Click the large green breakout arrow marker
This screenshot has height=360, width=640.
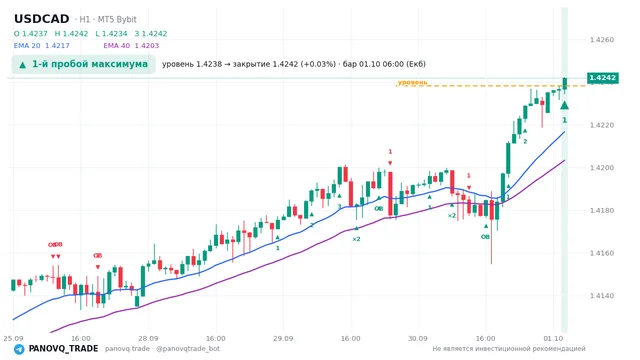click(564, 105)
